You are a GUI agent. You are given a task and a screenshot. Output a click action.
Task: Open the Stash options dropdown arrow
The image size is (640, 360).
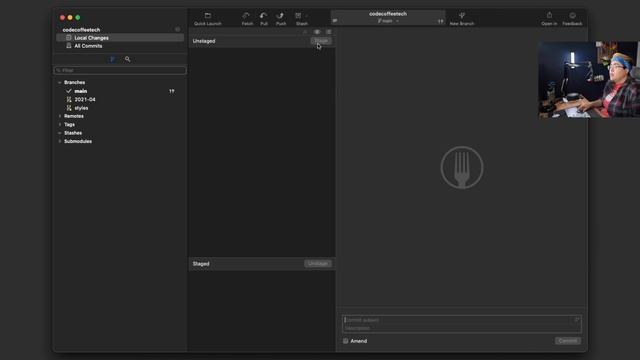point(307,16)
